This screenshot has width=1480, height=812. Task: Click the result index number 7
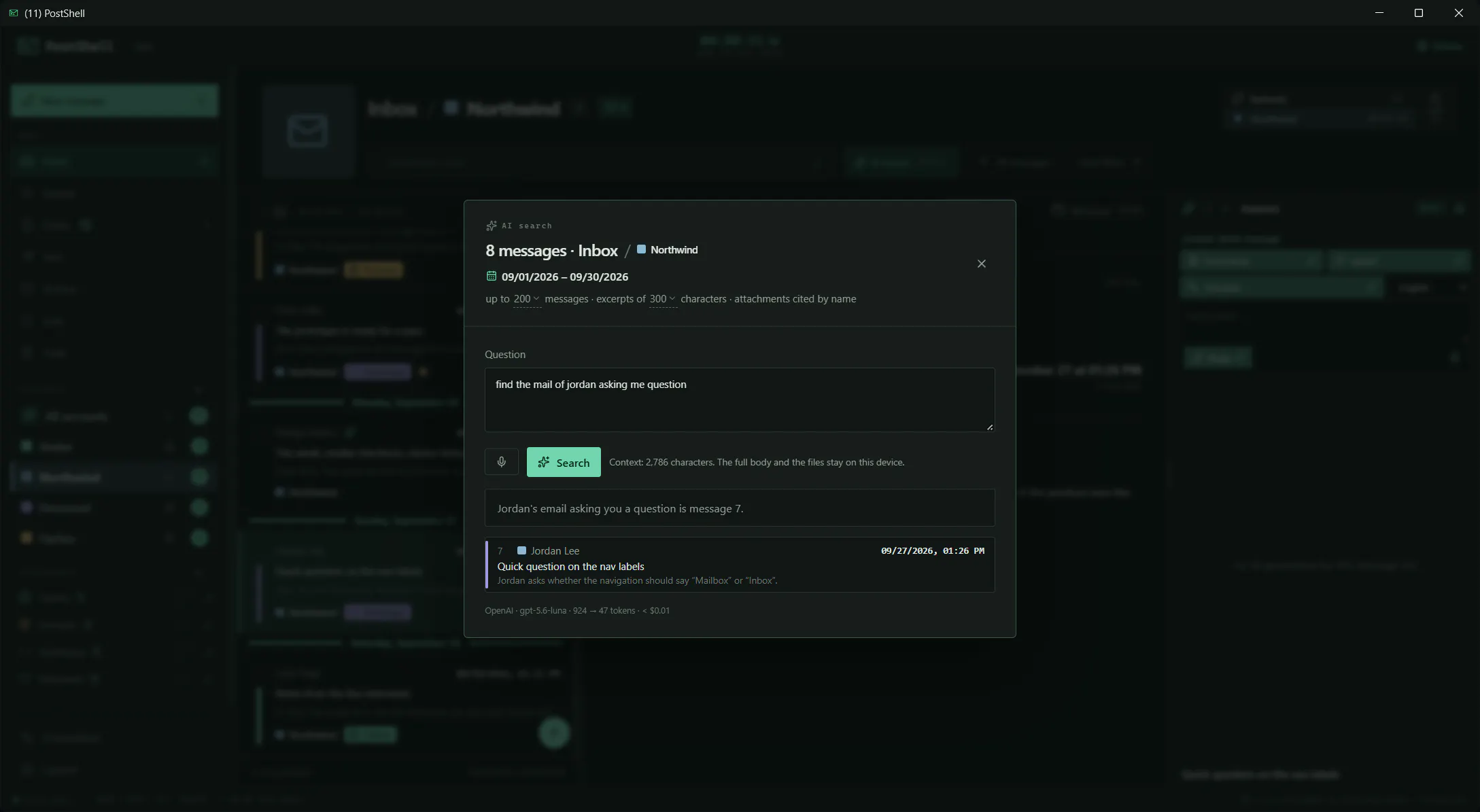(500, 551)
